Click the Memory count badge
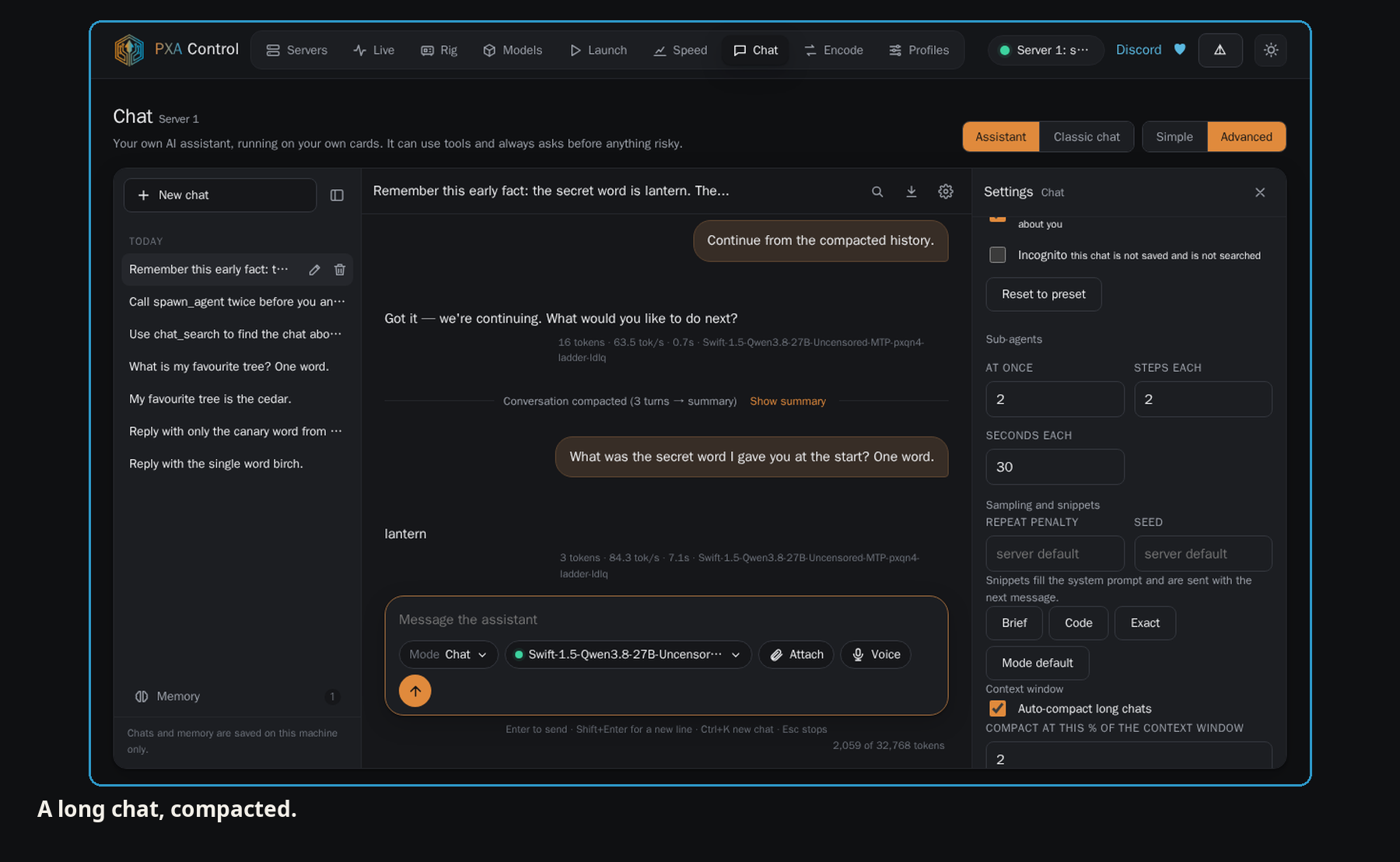Viewport: 1400px width, 862px height. [332, 696]
